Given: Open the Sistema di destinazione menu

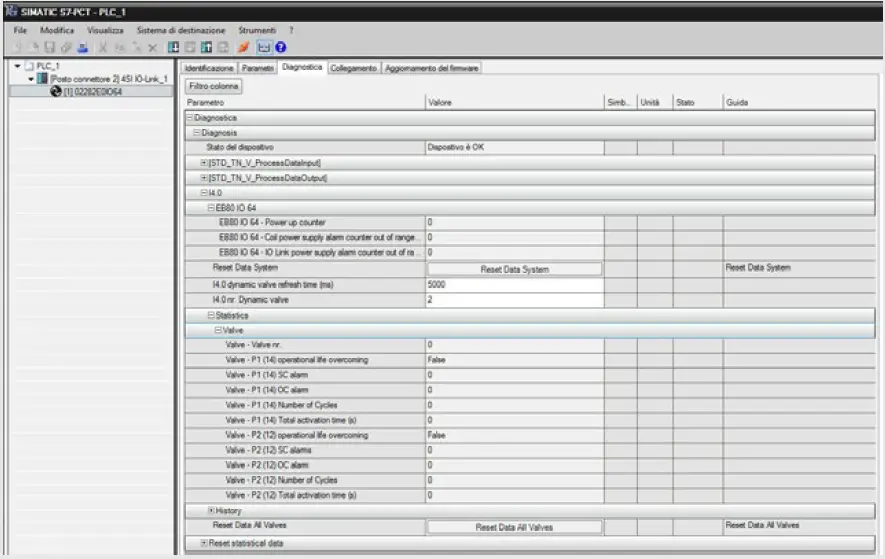Looking at the screenshot, I should pyautogui.click(x=181, y=30).
